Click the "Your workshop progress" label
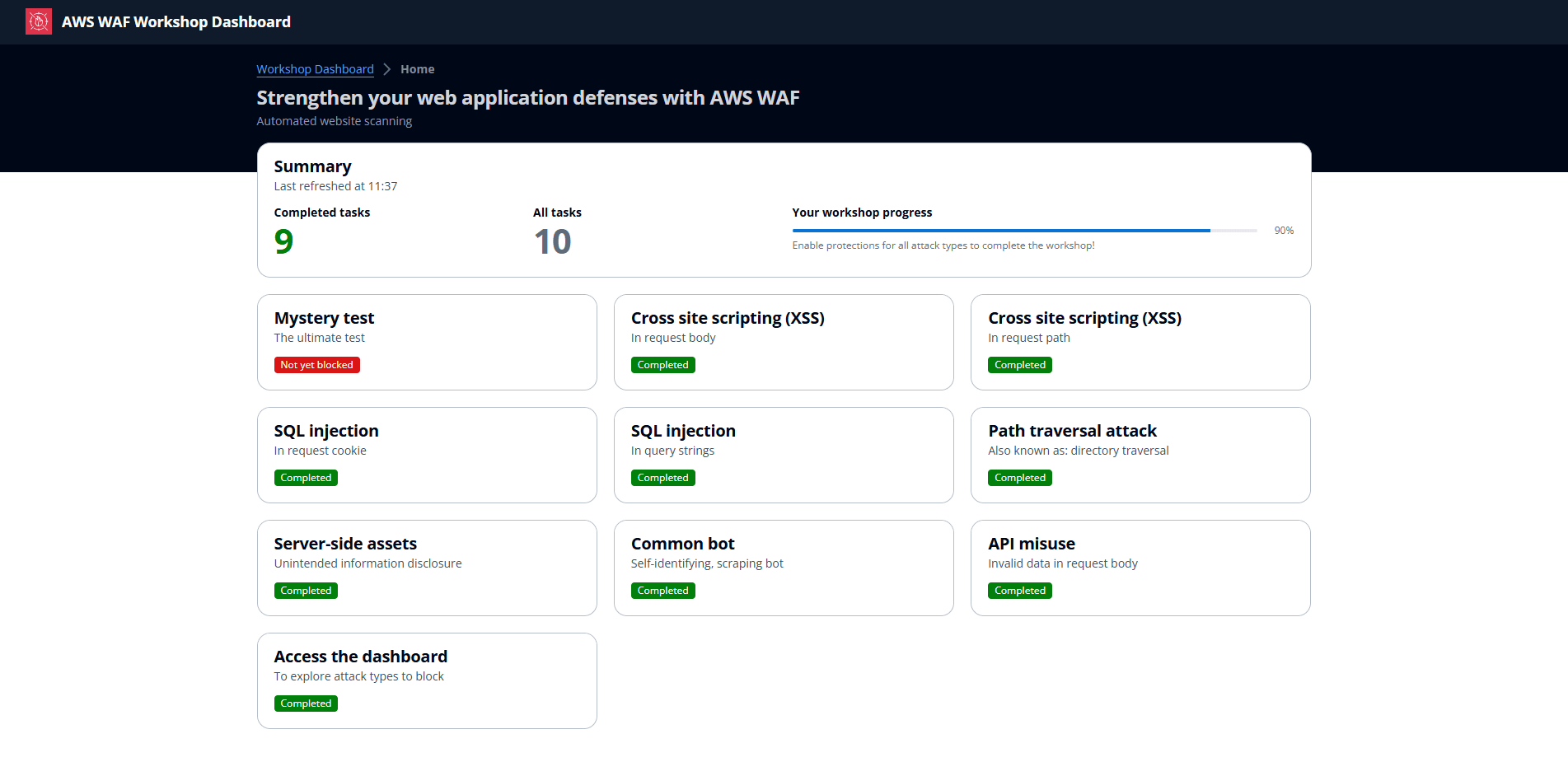 863,213
